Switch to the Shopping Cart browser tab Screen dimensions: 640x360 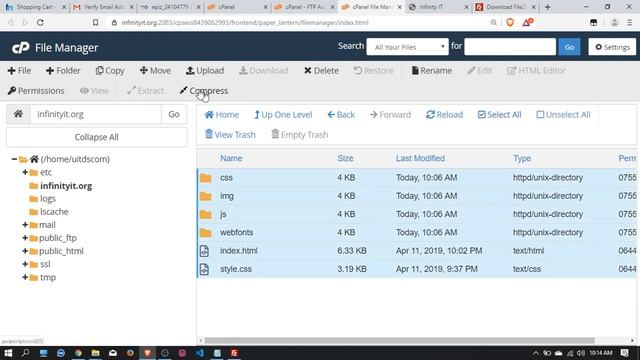pos(35,7)
